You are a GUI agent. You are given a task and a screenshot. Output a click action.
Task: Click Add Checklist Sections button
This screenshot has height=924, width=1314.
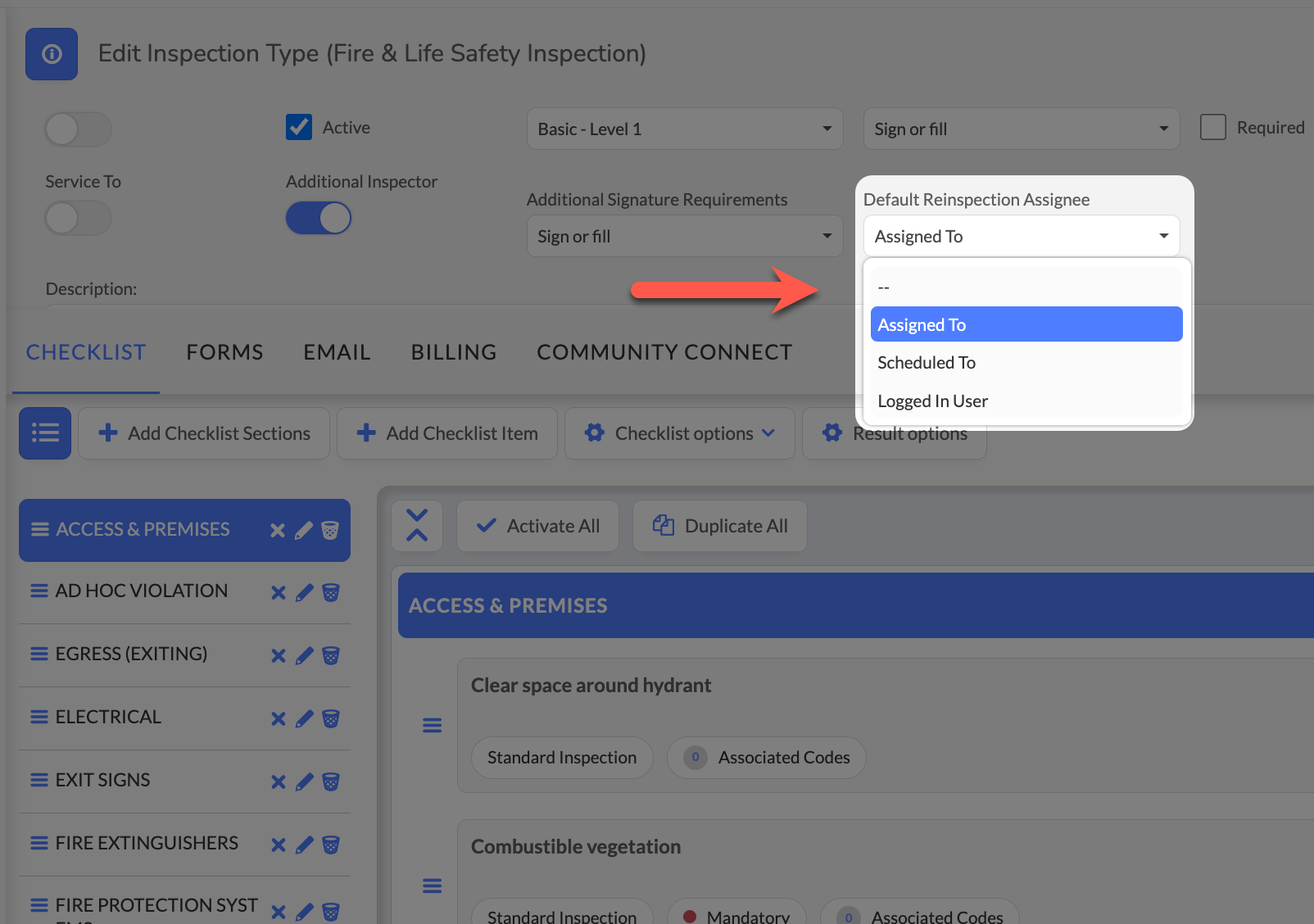(204, 433)
